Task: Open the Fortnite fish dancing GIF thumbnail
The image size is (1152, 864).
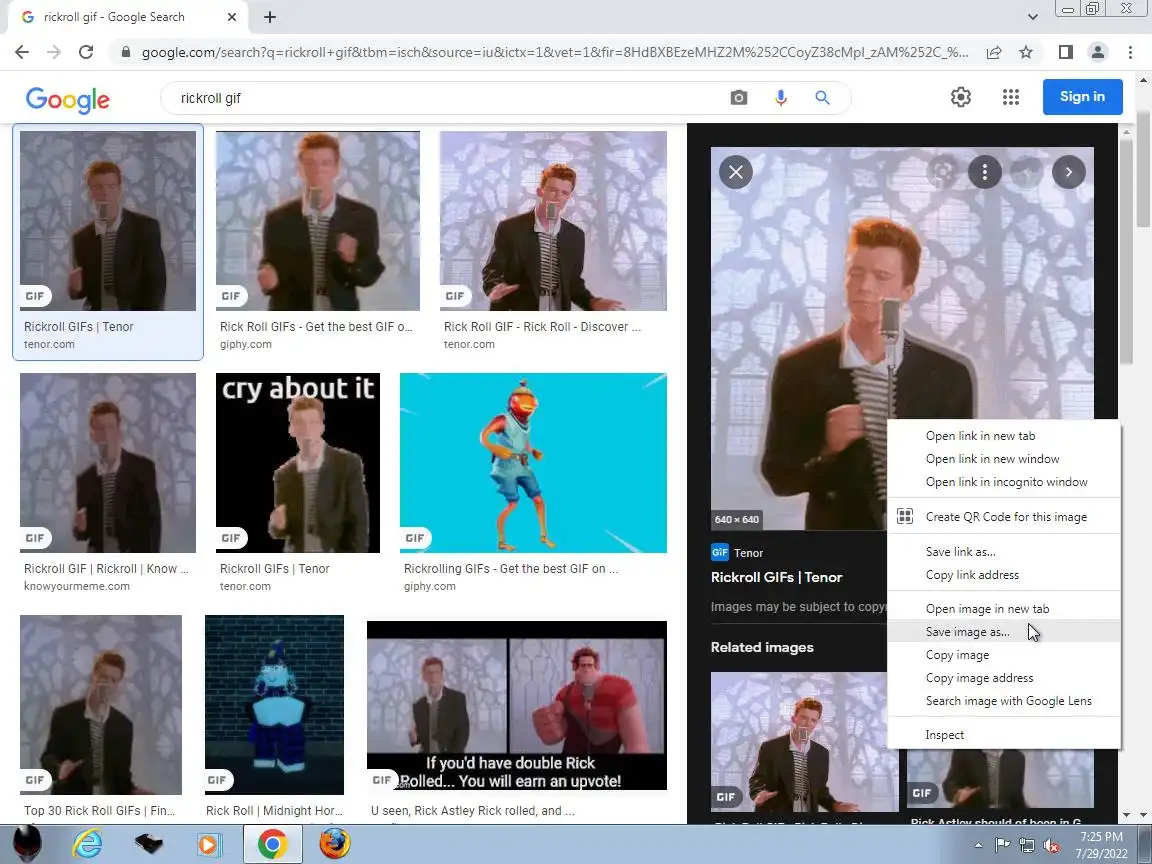Action: point(533,463)
